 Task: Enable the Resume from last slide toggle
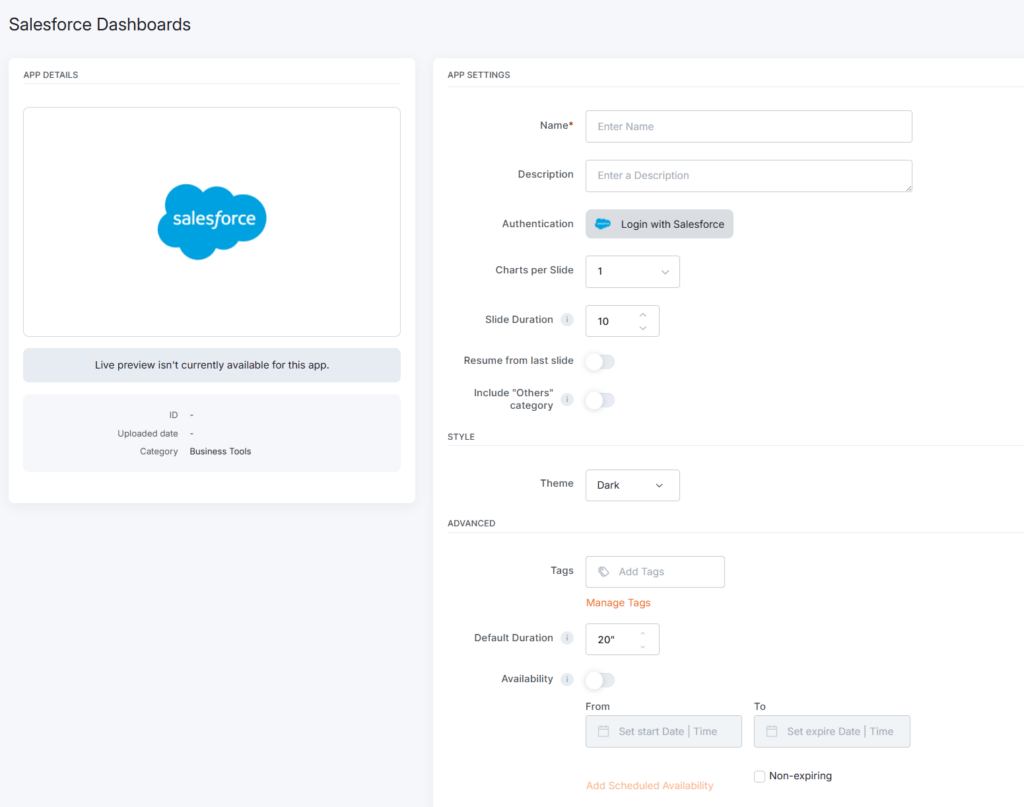point(600,361)
